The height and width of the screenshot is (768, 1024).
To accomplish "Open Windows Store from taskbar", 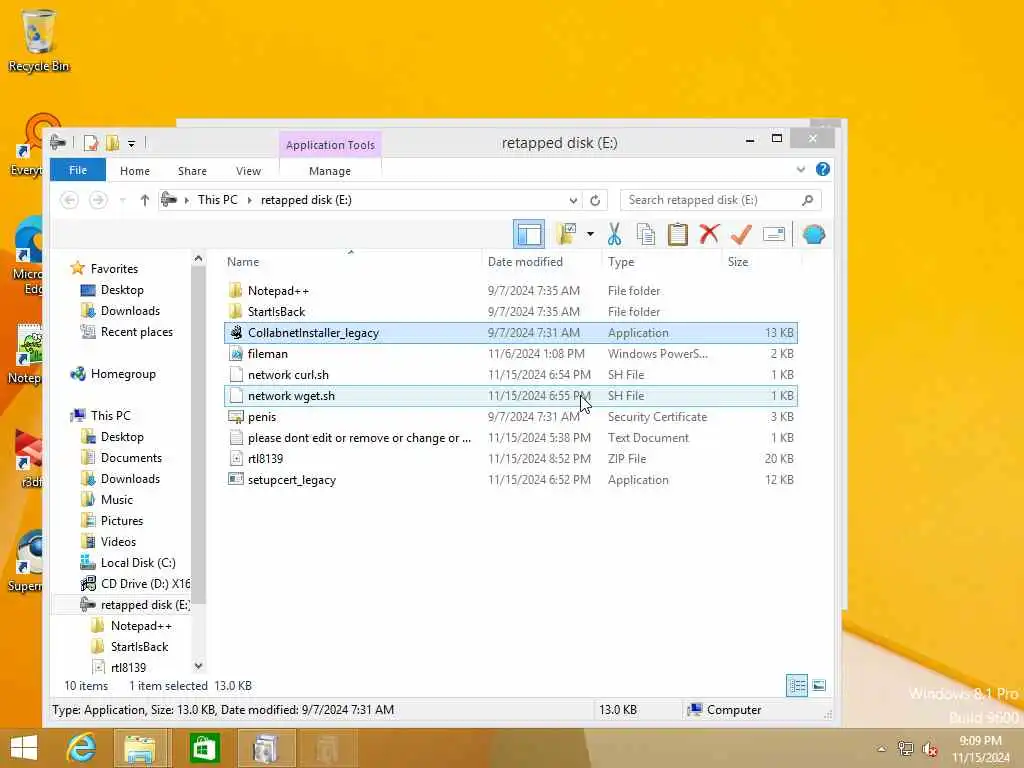I will [204, 748].
